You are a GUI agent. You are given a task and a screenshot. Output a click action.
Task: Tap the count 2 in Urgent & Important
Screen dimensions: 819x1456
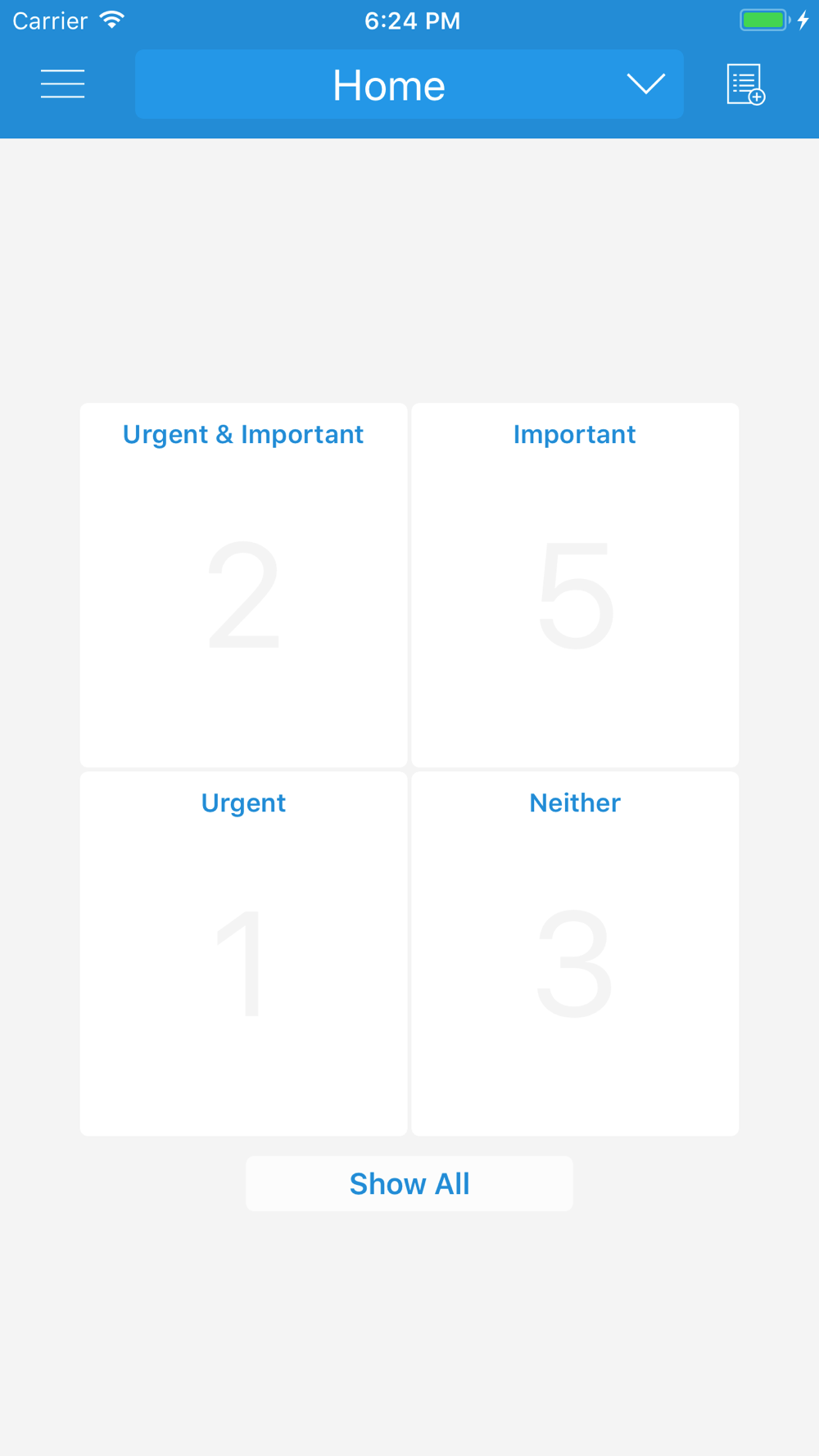243,595
